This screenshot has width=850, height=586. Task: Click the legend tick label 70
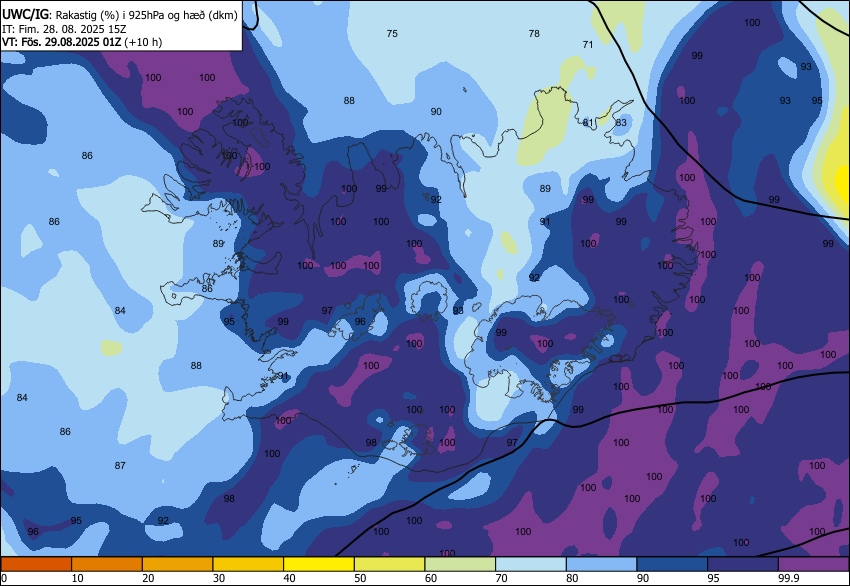tap(501, 578)
